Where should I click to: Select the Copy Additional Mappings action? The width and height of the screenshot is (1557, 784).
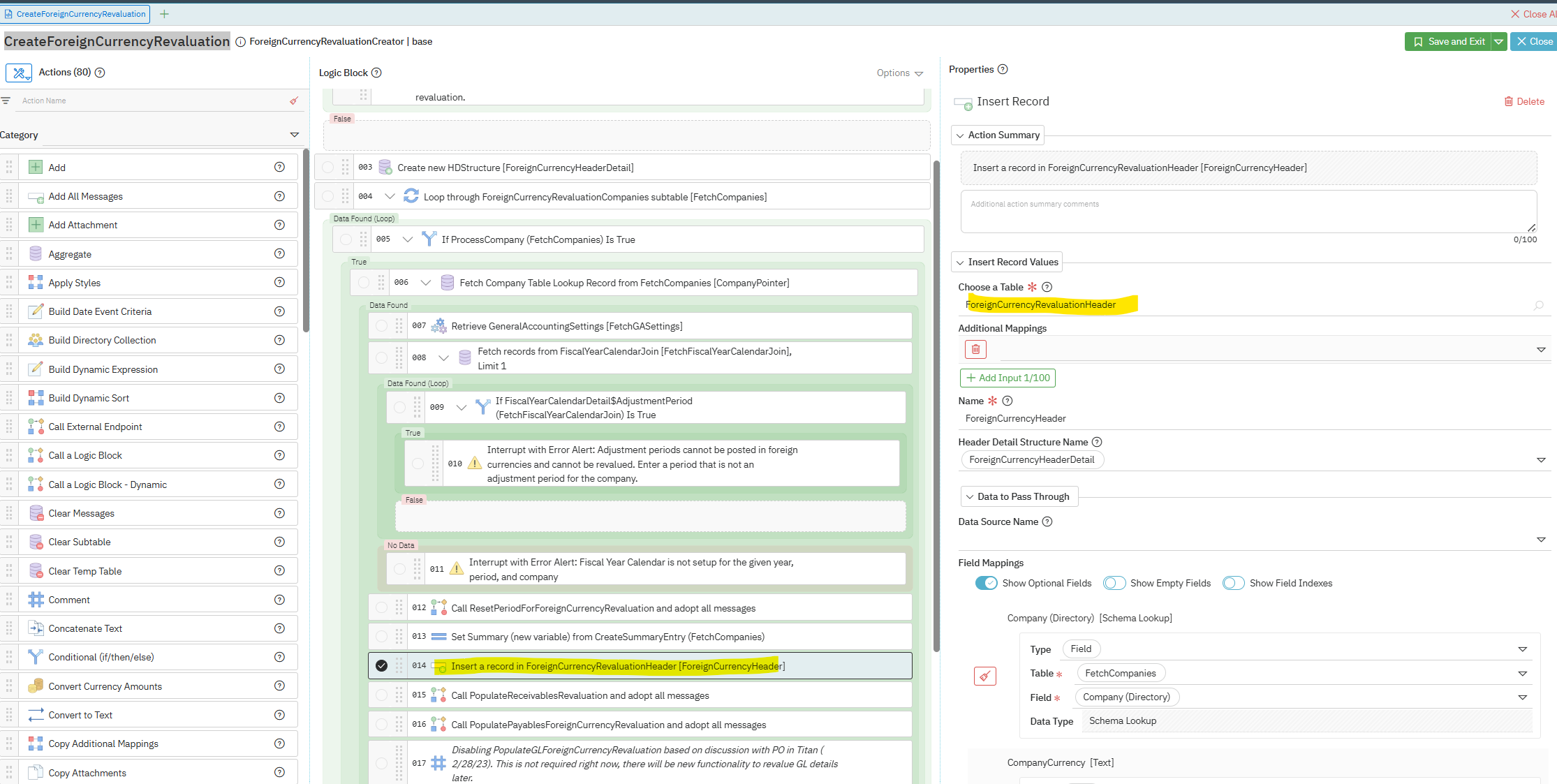tap(149, 744)
